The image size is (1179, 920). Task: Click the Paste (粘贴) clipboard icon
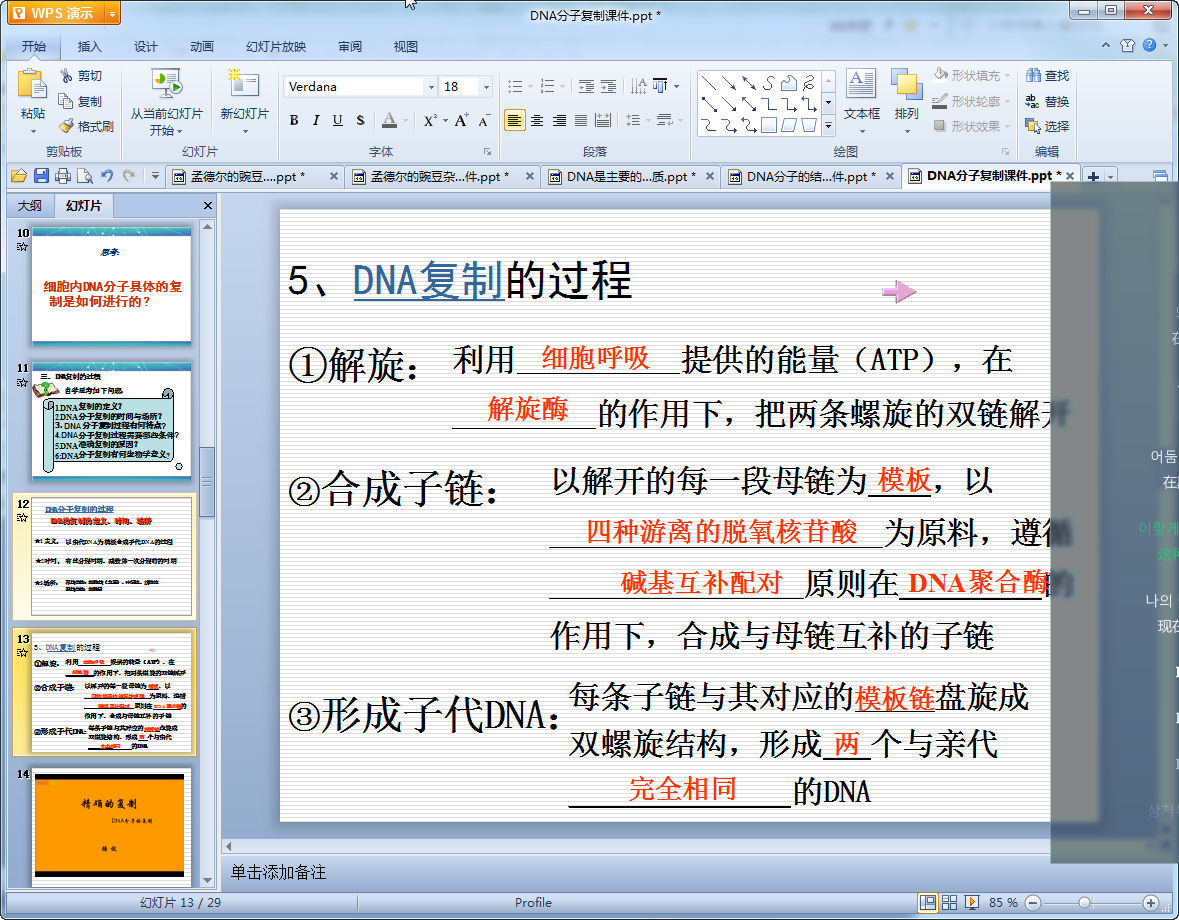click(32, 84)
